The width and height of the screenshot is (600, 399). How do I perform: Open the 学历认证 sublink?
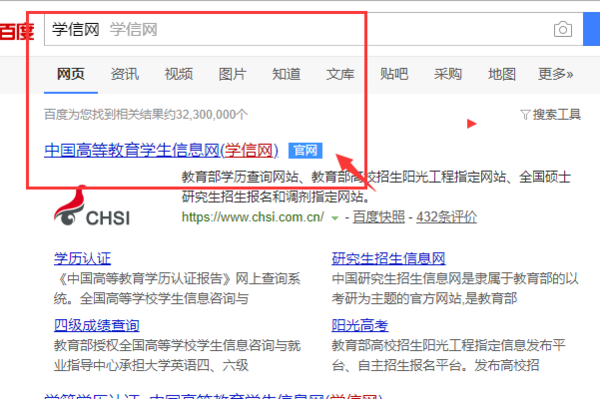point(82,259)
